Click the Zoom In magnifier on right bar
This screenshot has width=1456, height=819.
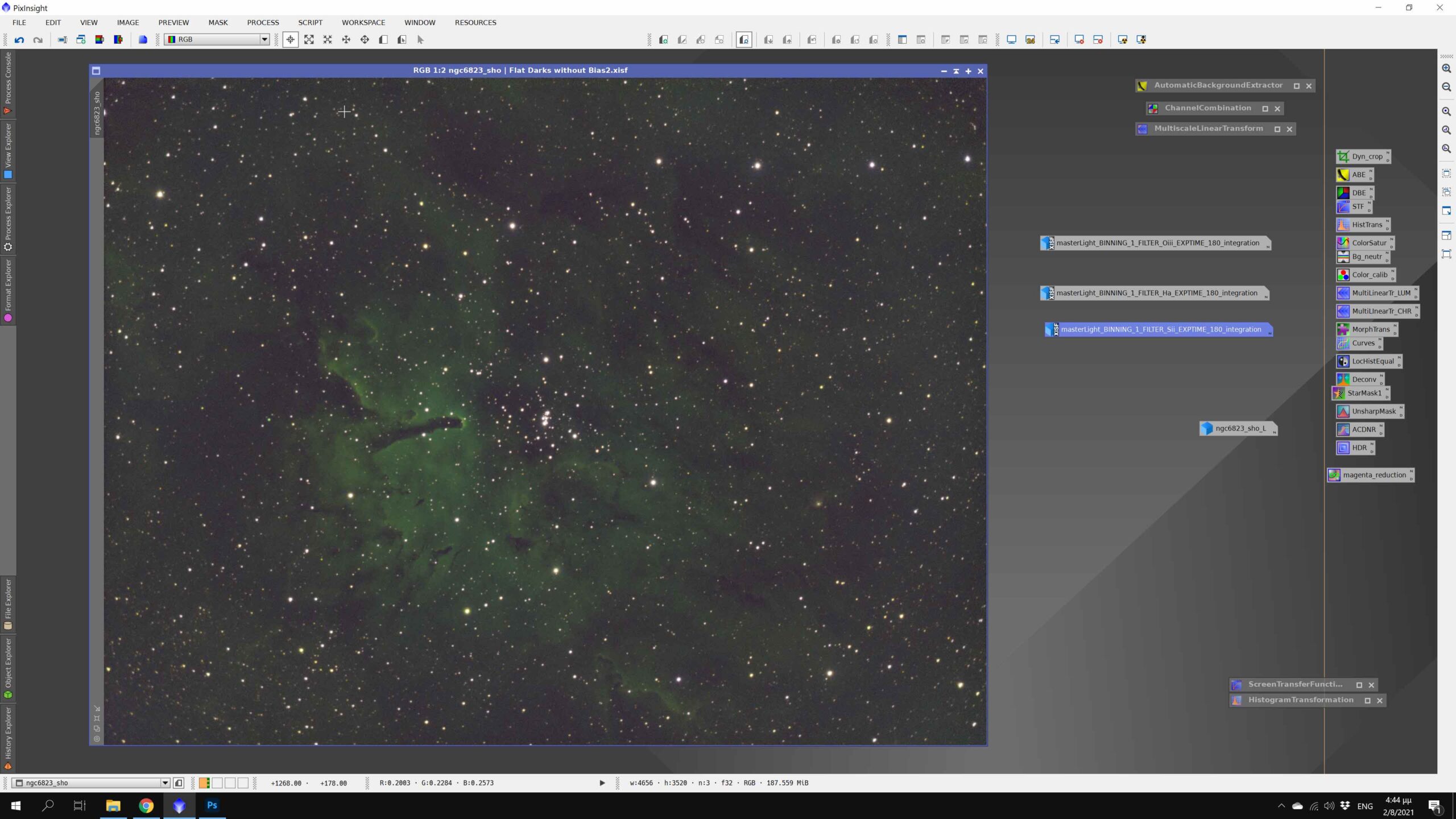tap(1446, 68)
